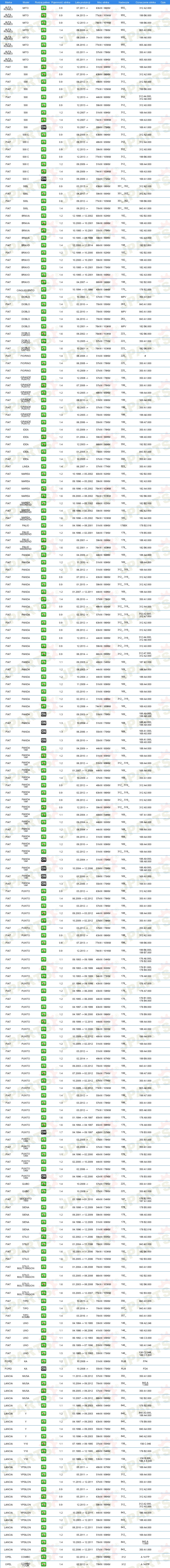This screenshot has width=170, height=1568.
Task: Select the SEICENTO model cell
Action: (26, 1199)
